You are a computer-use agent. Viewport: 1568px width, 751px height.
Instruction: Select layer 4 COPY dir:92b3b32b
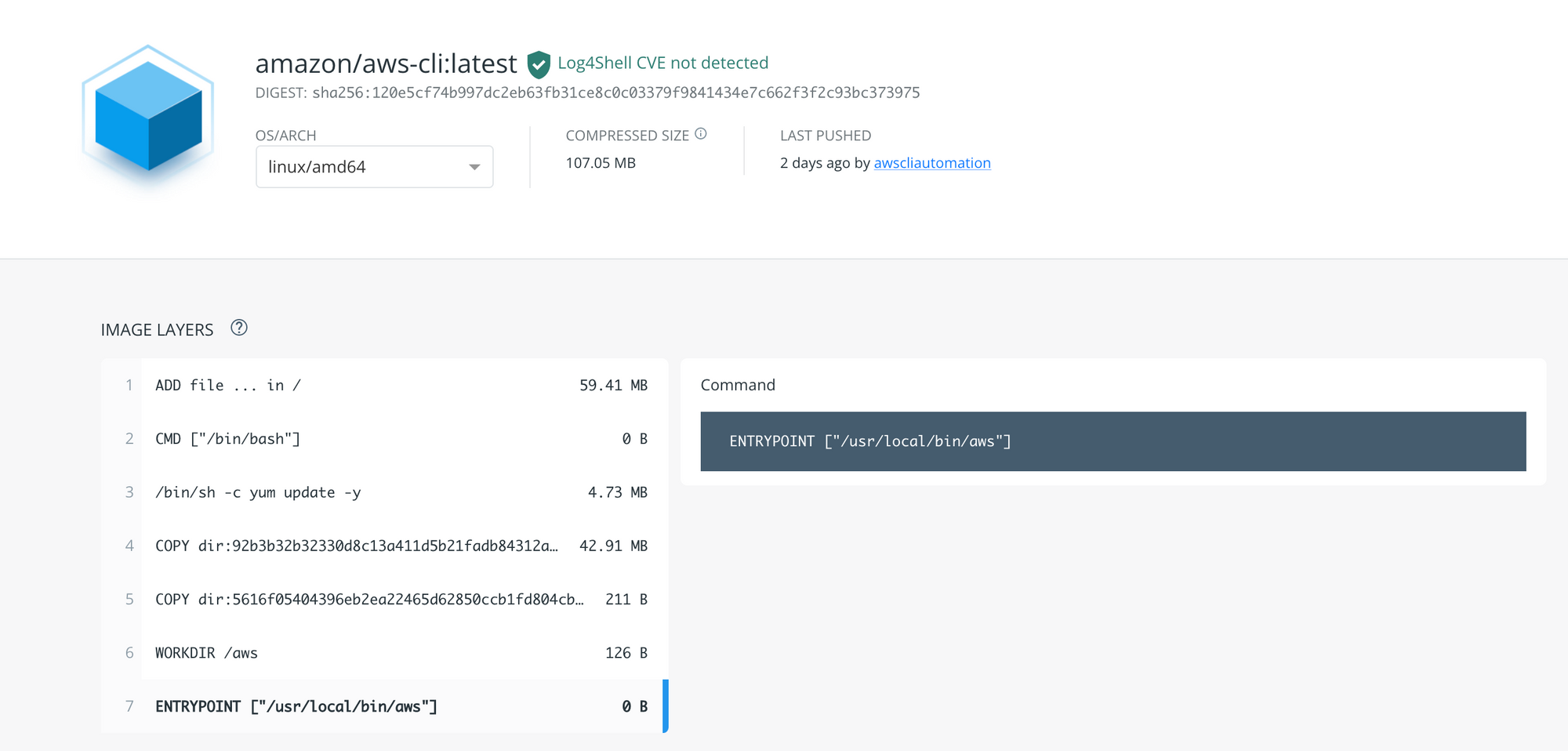385,546
